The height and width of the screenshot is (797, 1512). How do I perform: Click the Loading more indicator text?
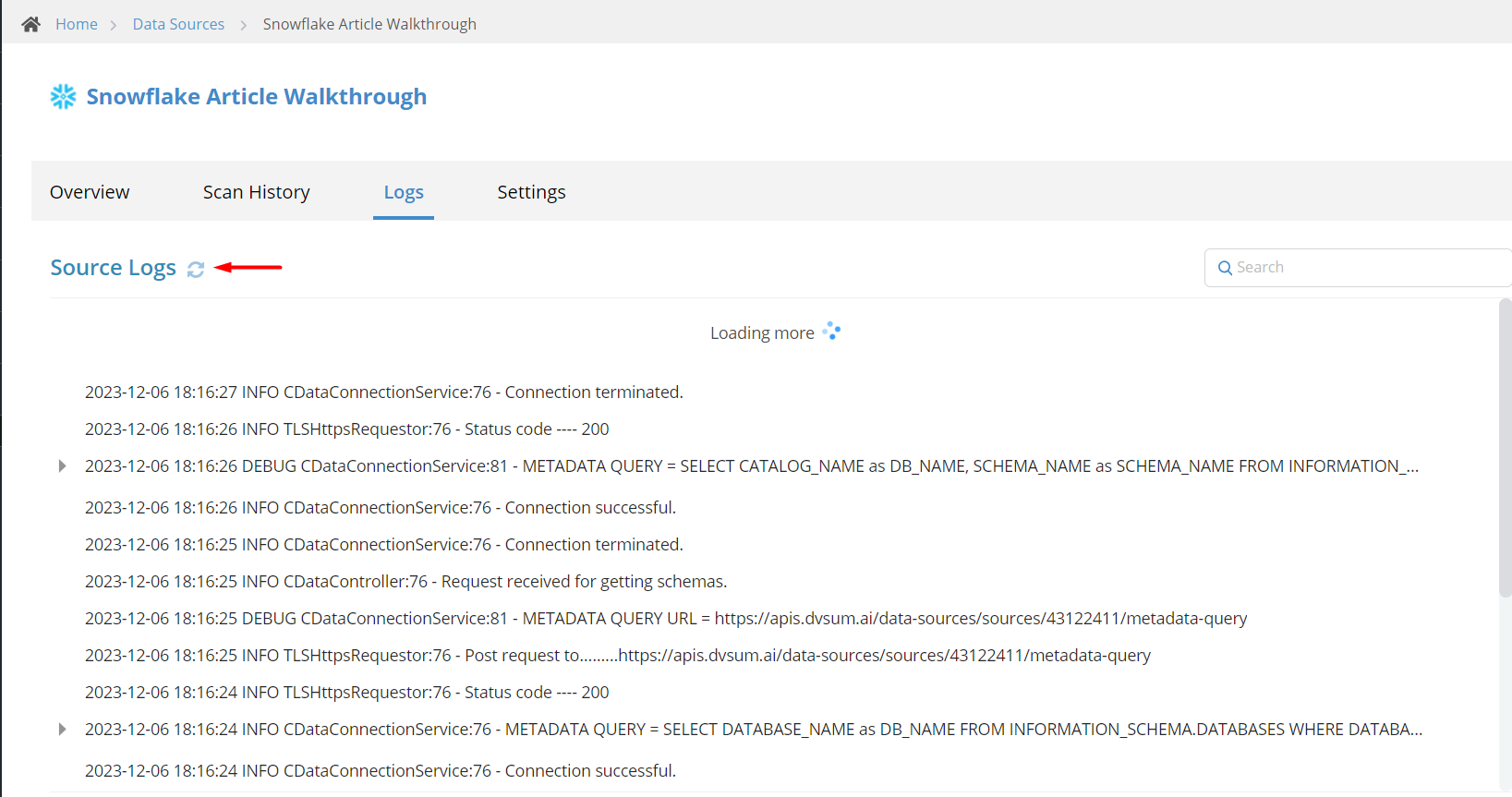coord(762,332)
